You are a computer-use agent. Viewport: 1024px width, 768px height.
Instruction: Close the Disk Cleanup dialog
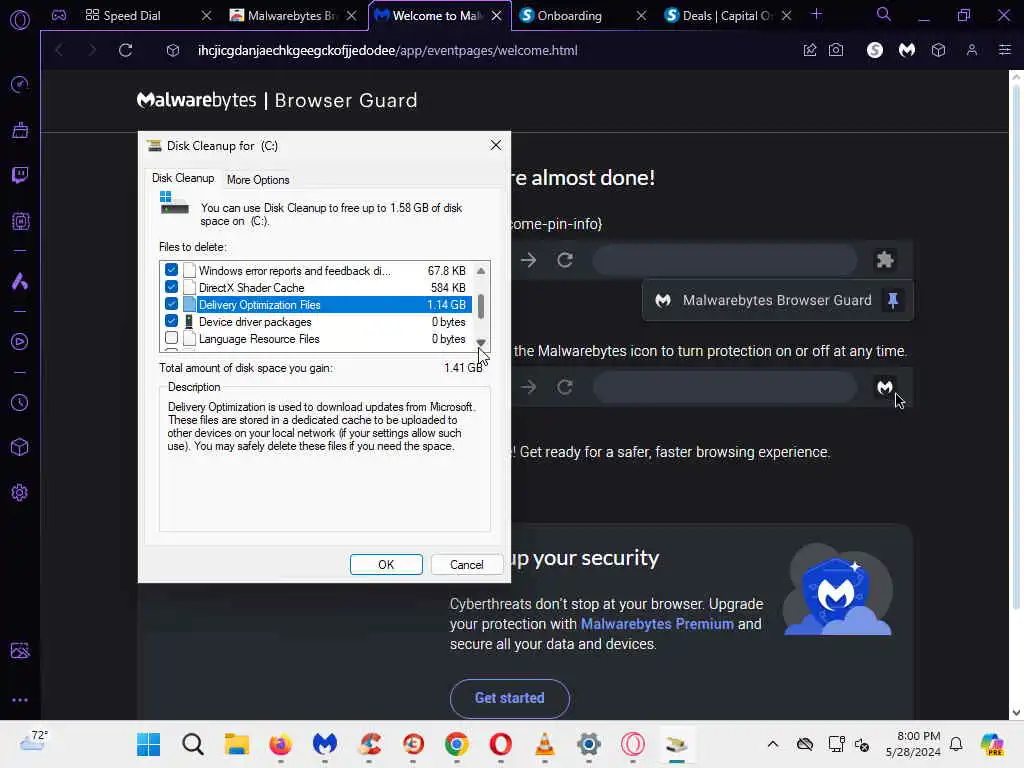pyautogui.click(x=496, y=145)
